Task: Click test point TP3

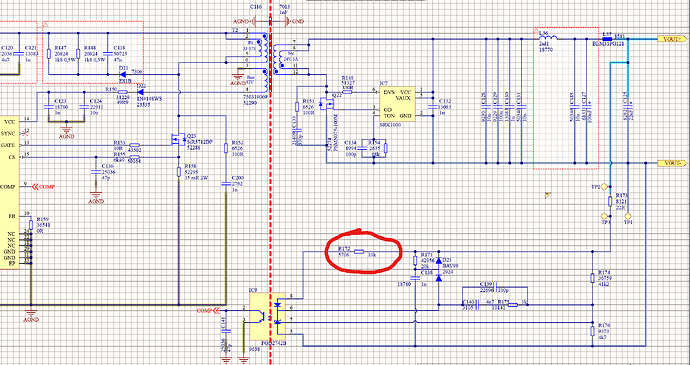Action: tap(604, 216)
